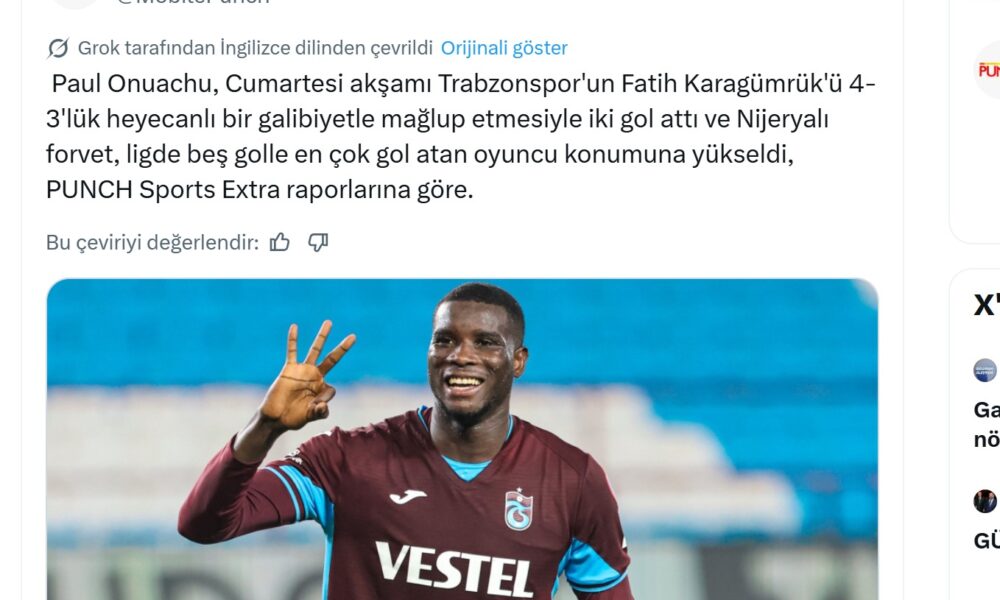Click the "Bu çeviriyi değerlendir:" label
The width and height of the screenshot is (1000, 600).
(152, 242)
